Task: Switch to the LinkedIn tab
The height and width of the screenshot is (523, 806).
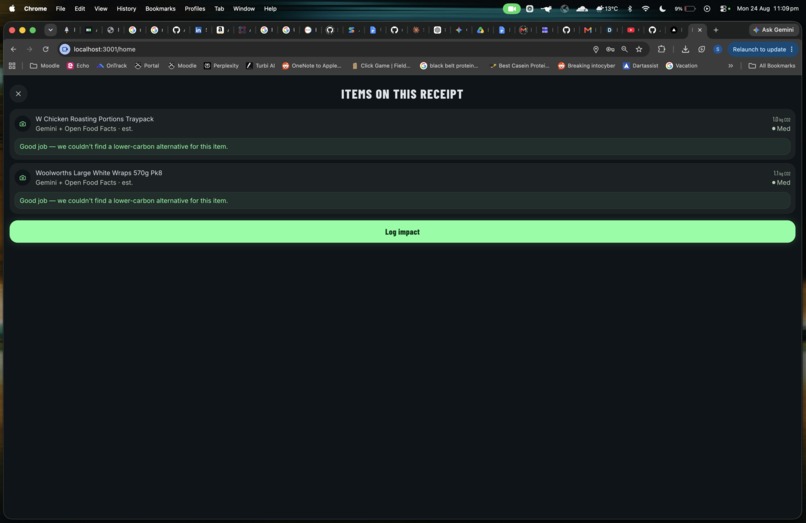Action: point(198,30)
